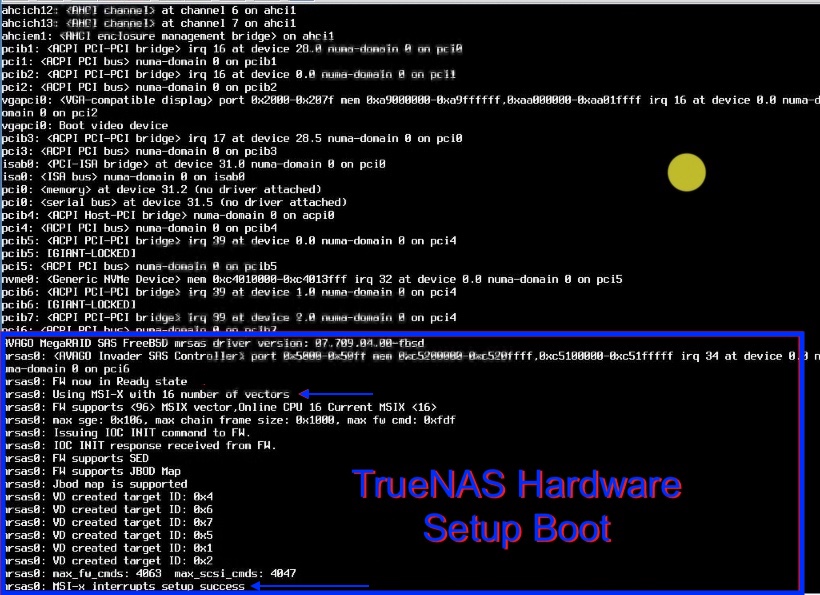Click the pci5 bus on pcib5 line
This screenshot has height=595, width=820.
pyautogui.click(x=139, y=266)
